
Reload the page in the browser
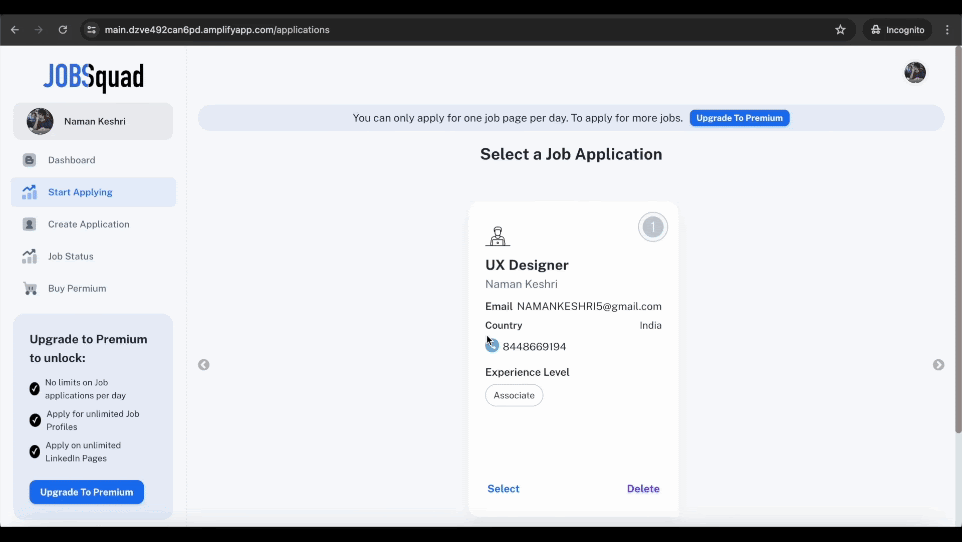pos(63,29)
